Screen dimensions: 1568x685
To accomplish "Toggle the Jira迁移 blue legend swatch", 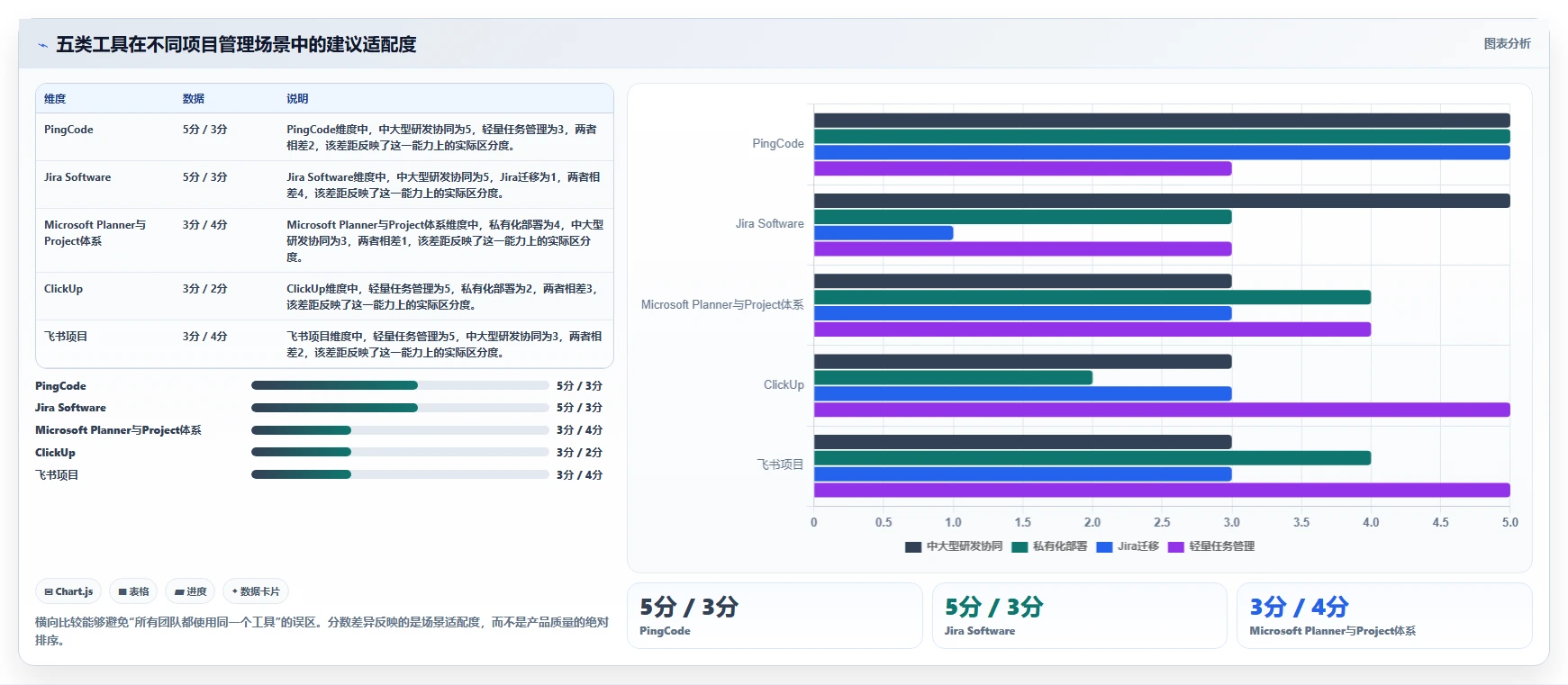I will (x=1104, y=546).
